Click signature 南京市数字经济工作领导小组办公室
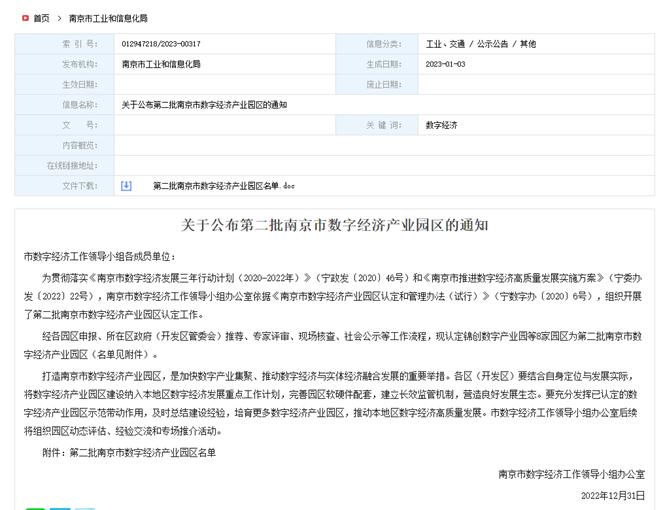This screenshot has height=510, width=661. [572, 475]
